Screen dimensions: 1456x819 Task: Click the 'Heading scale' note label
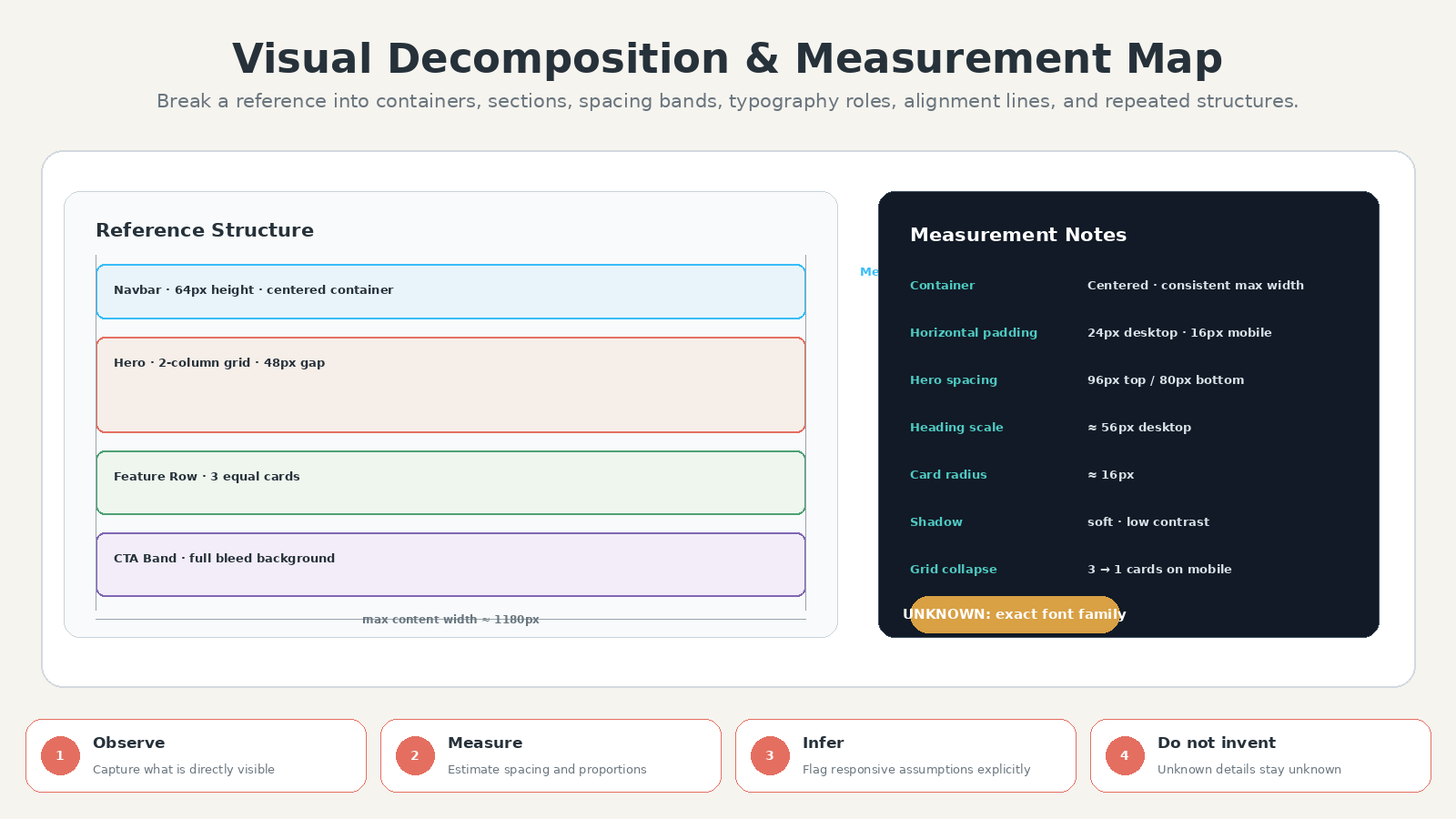point(956,428)
